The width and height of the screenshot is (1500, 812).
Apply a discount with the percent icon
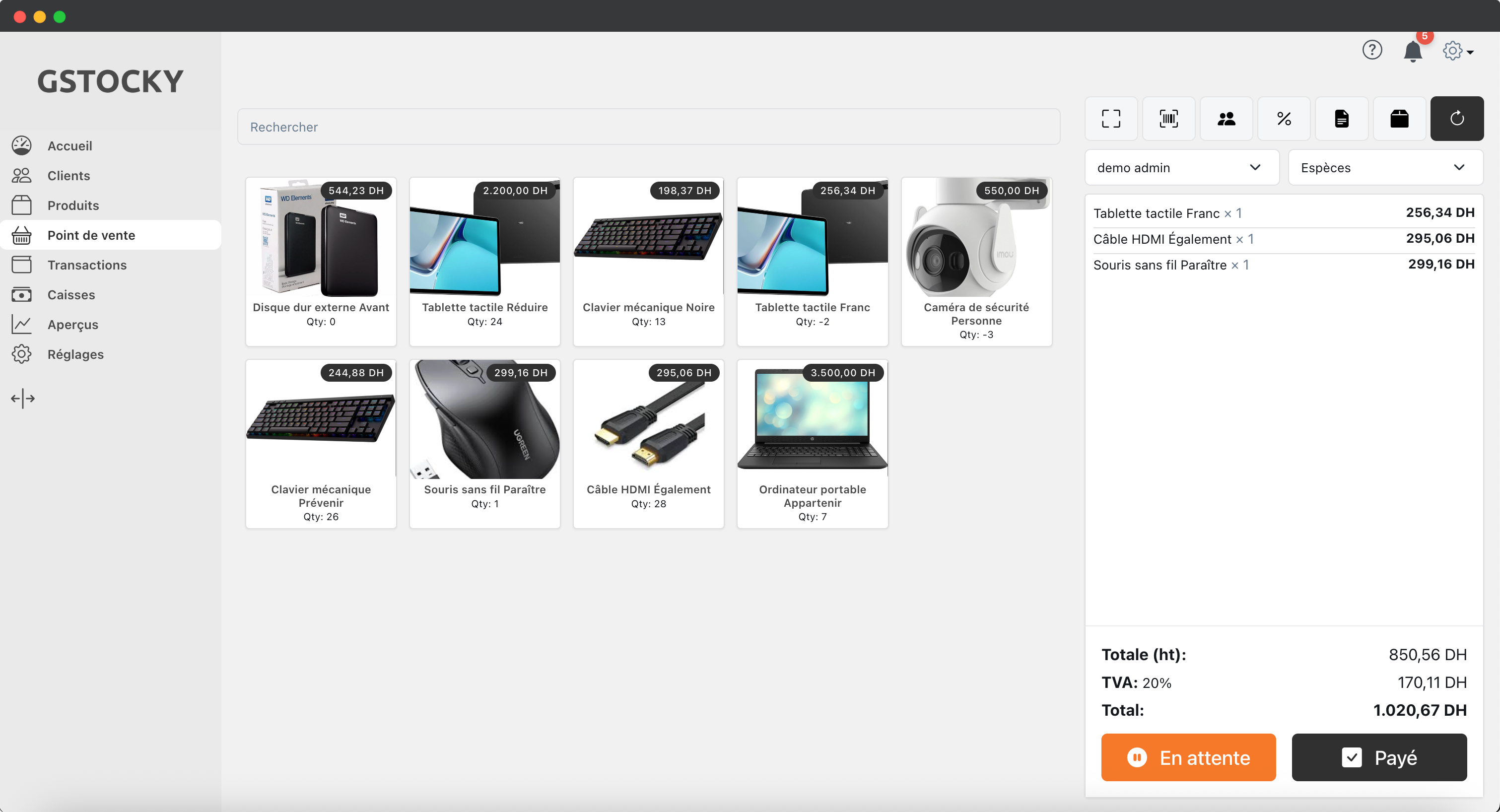tap(1284, 119)
